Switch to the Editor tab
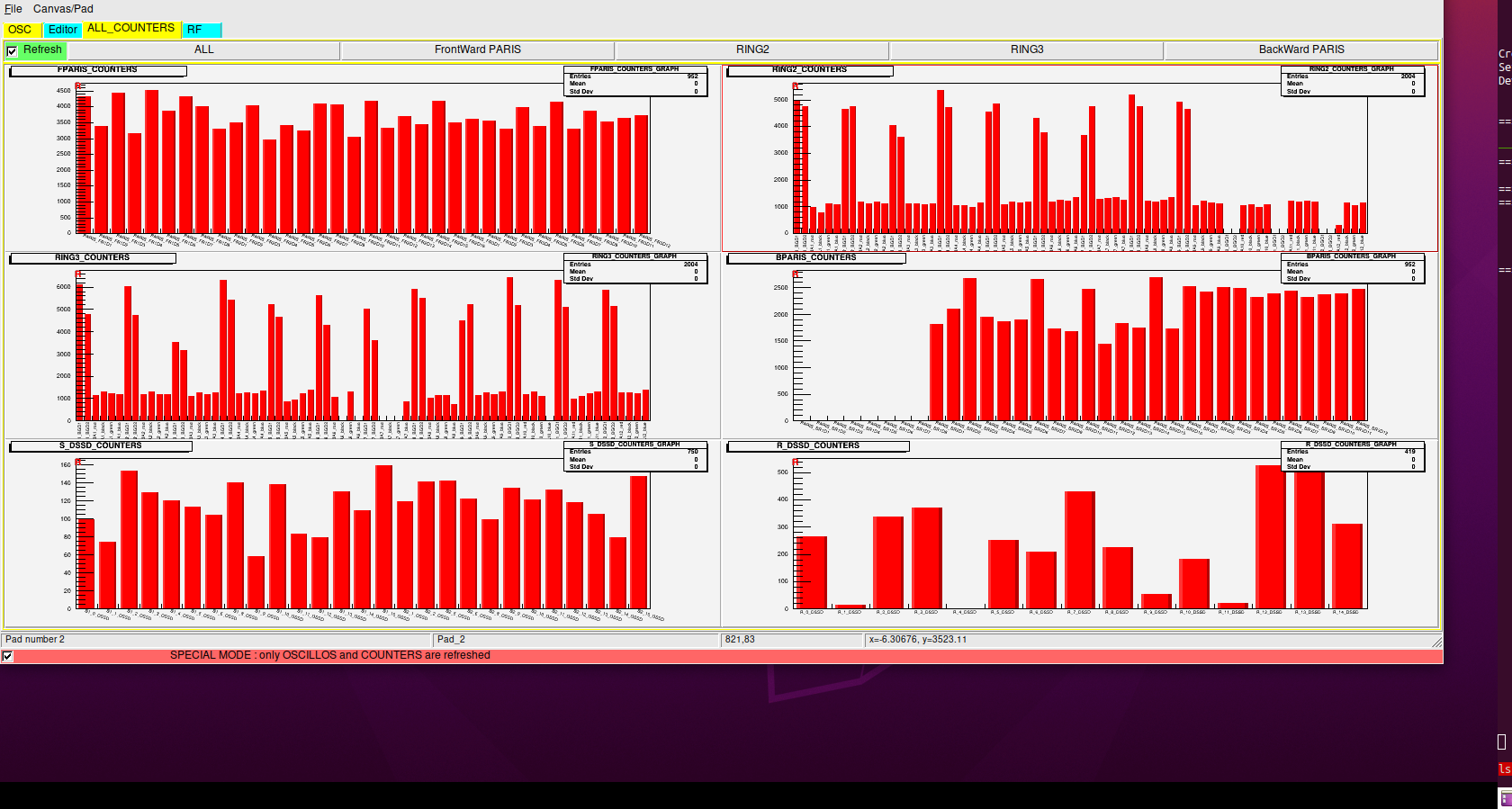The image size is (1512, 809). [x=63, y=30]
